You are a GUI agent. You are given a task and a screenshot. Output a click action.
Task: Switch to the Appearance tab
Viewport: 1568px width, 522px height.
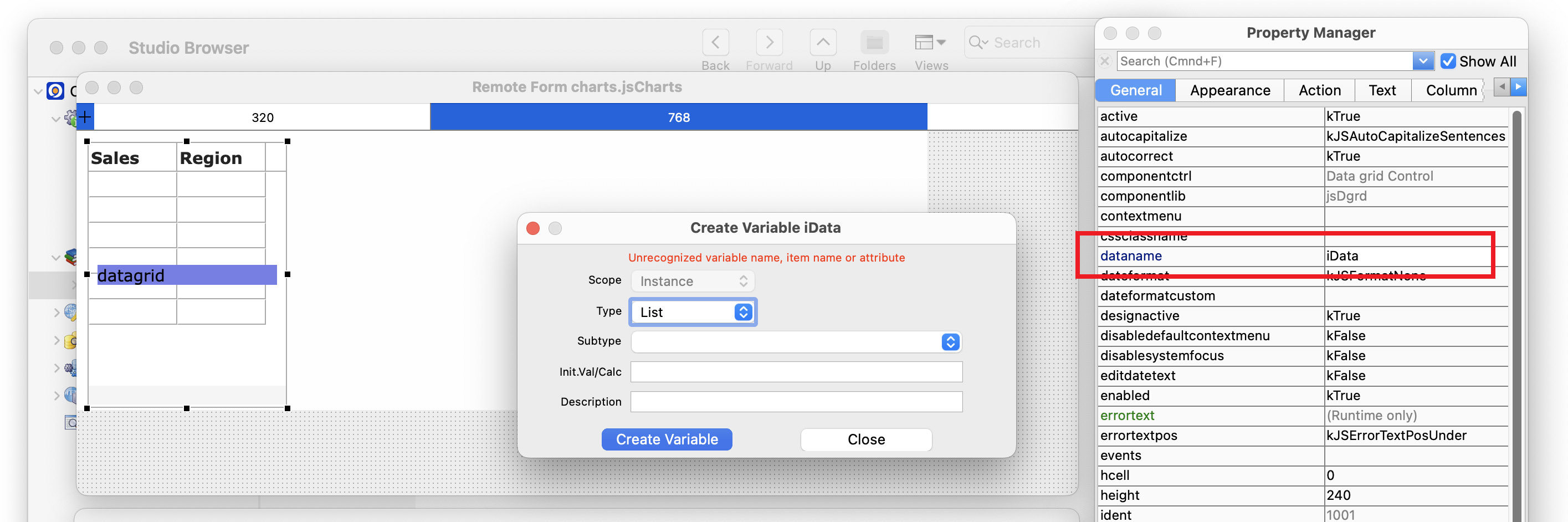tap(1229, 90)
